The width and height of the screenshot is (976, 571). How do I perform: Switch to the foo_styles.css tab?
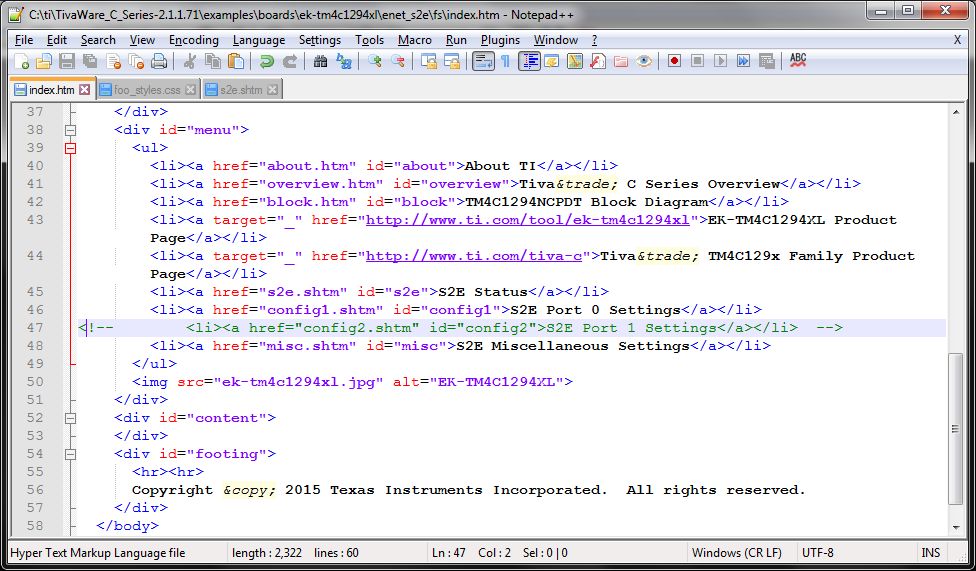[147, 90]
